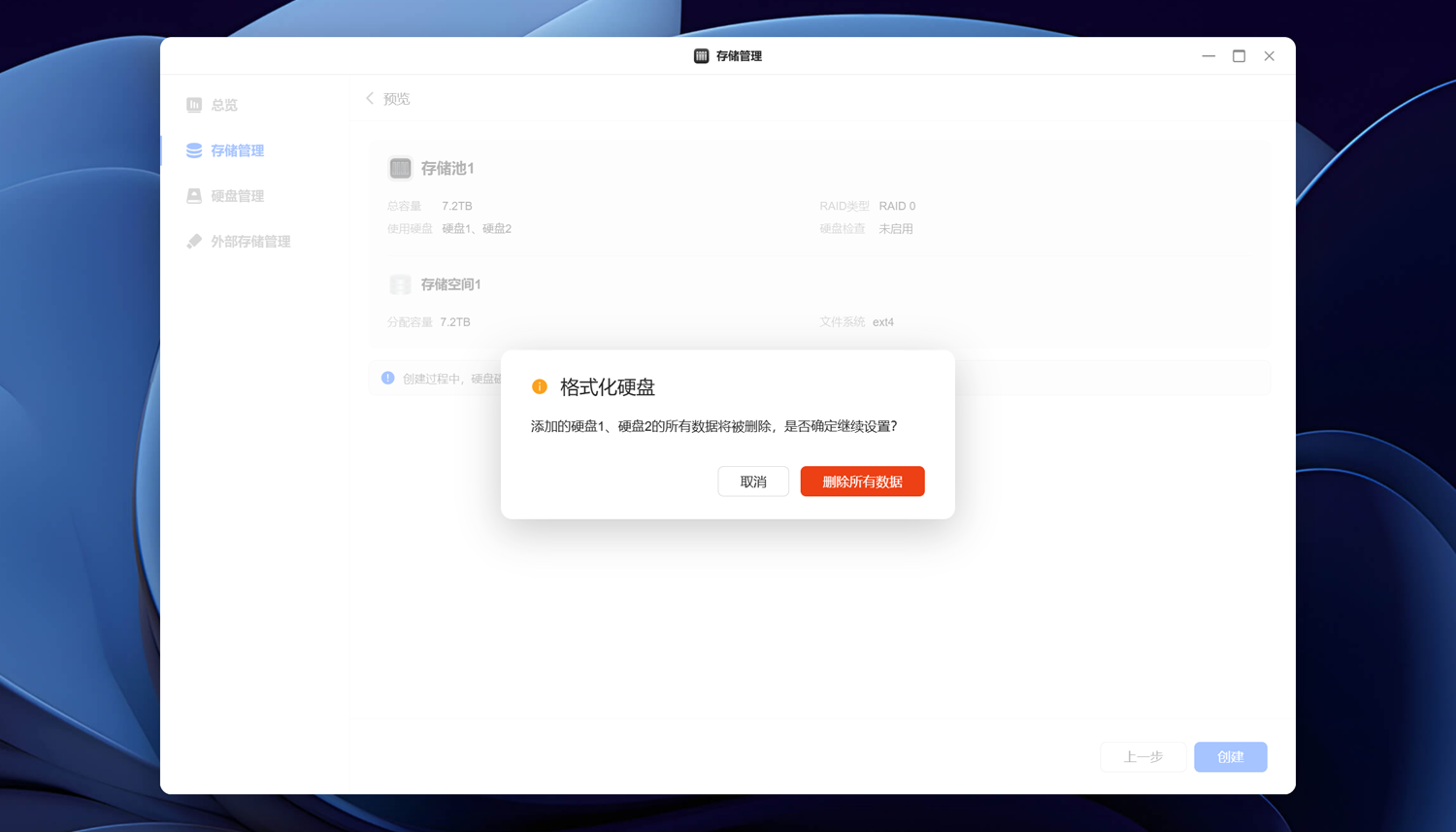Click the 删除所有数据 confirm button

pyautogui.click(x=862, y=481)
